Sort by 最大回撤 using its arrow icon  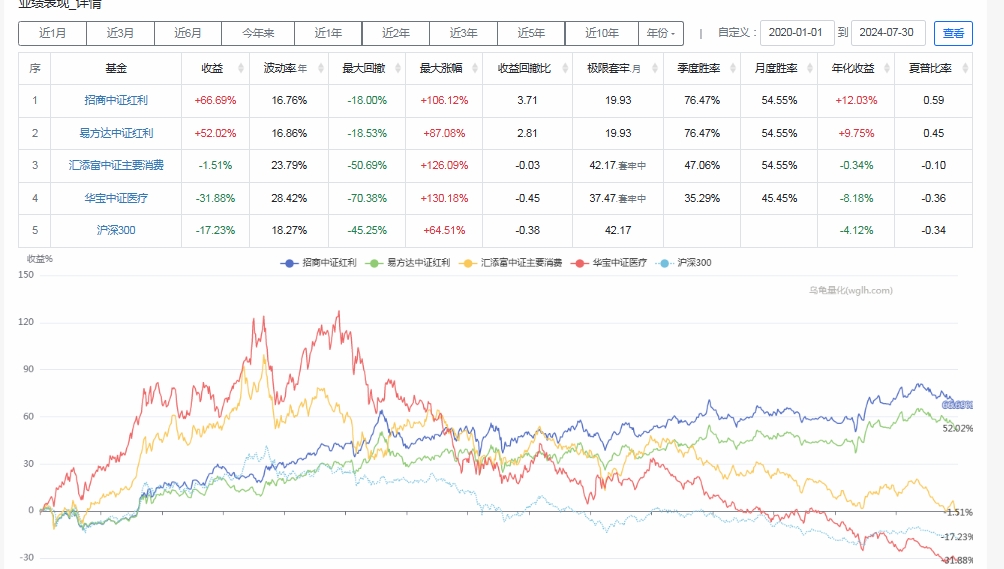[397, 69]
